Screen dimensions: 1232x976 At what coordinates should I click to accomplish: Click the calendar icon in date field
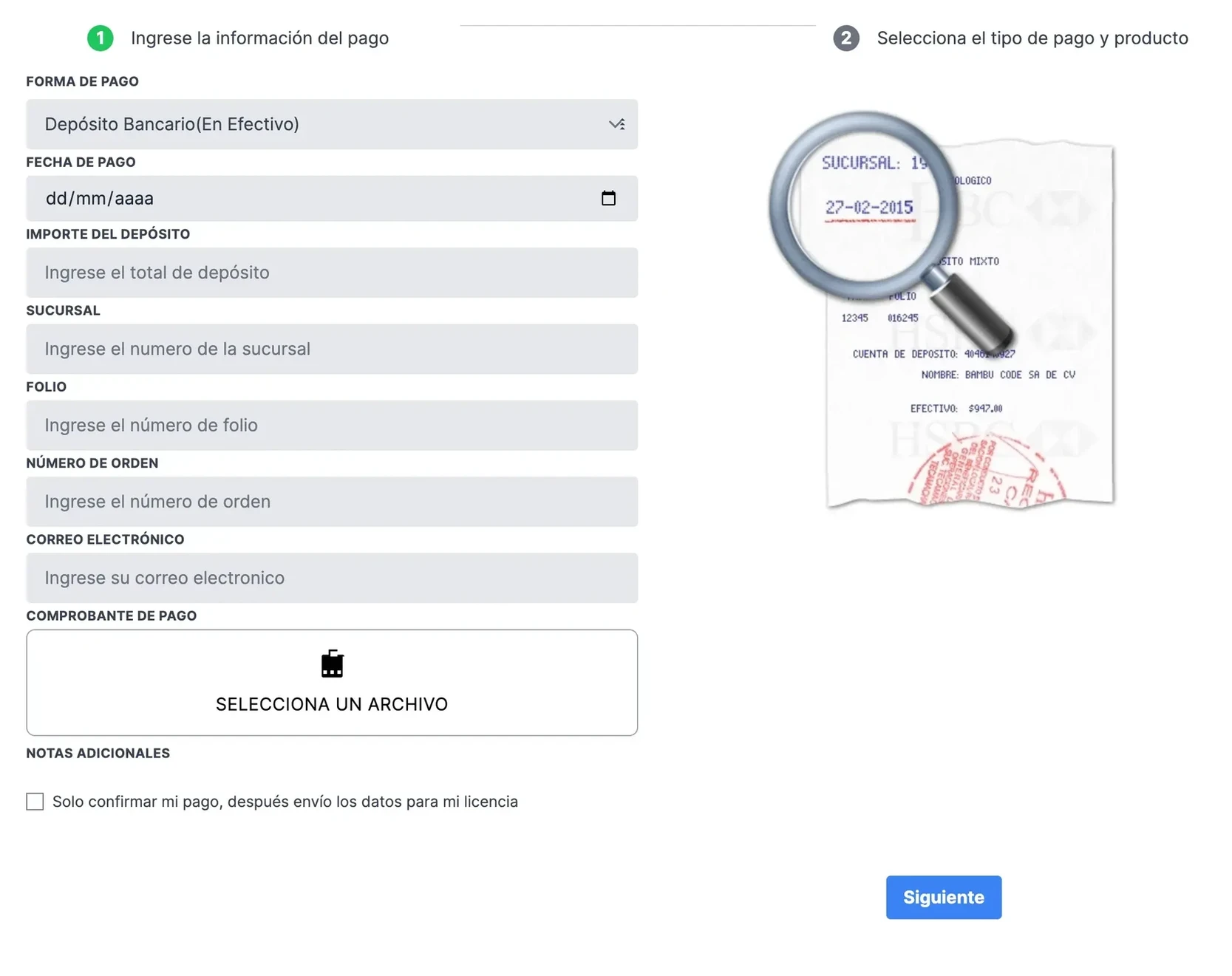(608, 198)
